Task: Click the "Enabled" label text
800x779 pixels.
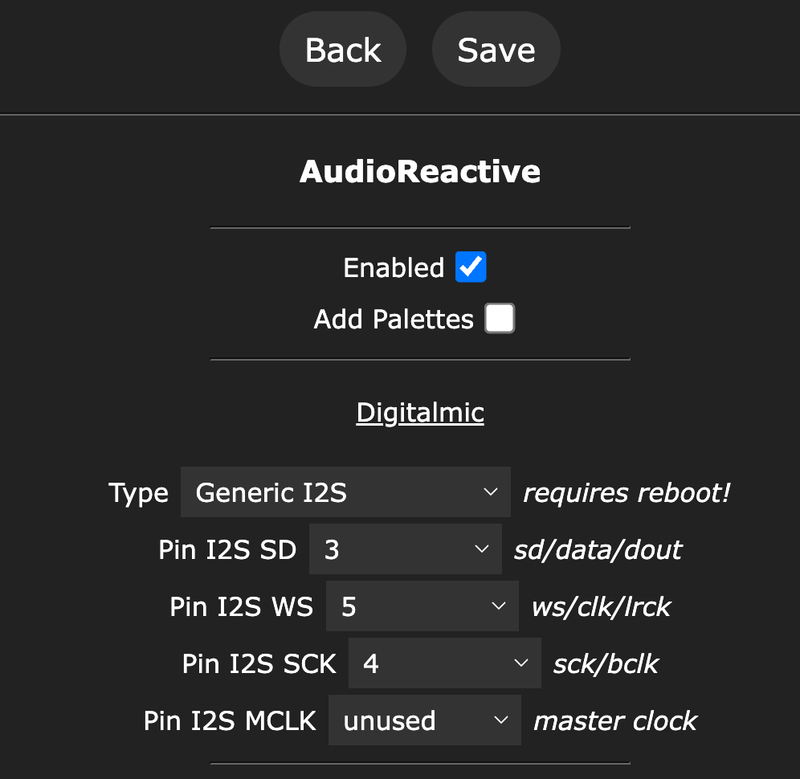Action: [394, 268]
